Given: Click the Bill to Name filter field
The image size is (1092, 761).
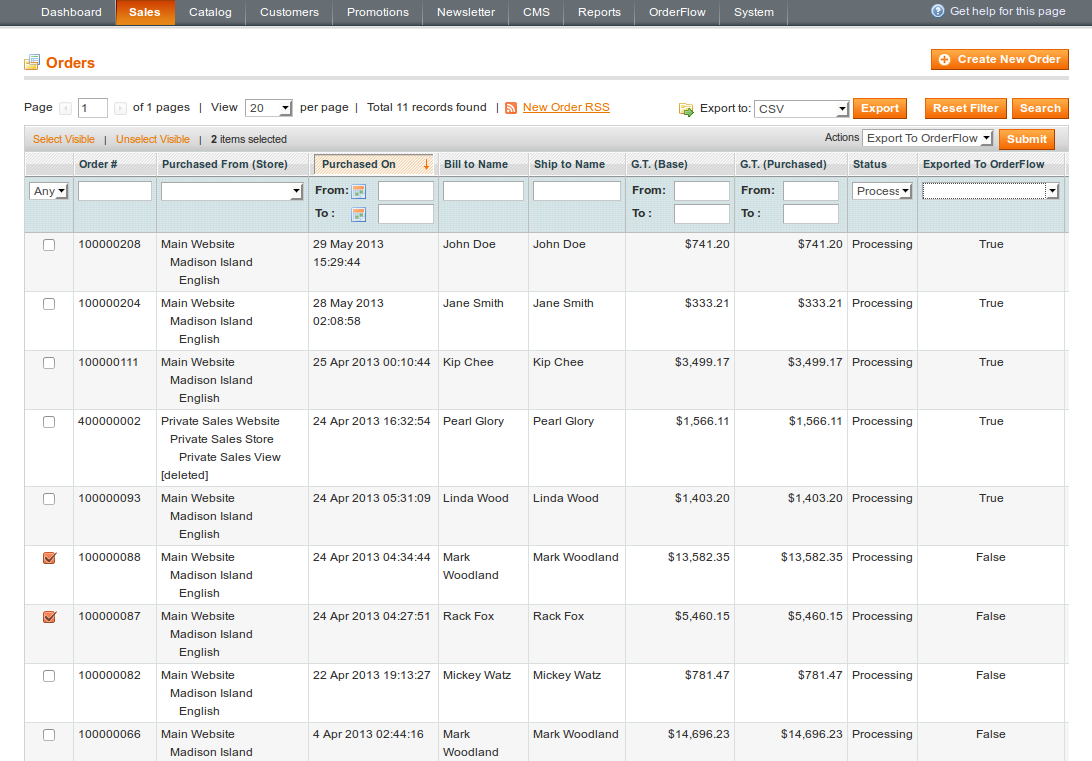Looking at the screenshot, I should pyautogui.click(x=483, y=190).
